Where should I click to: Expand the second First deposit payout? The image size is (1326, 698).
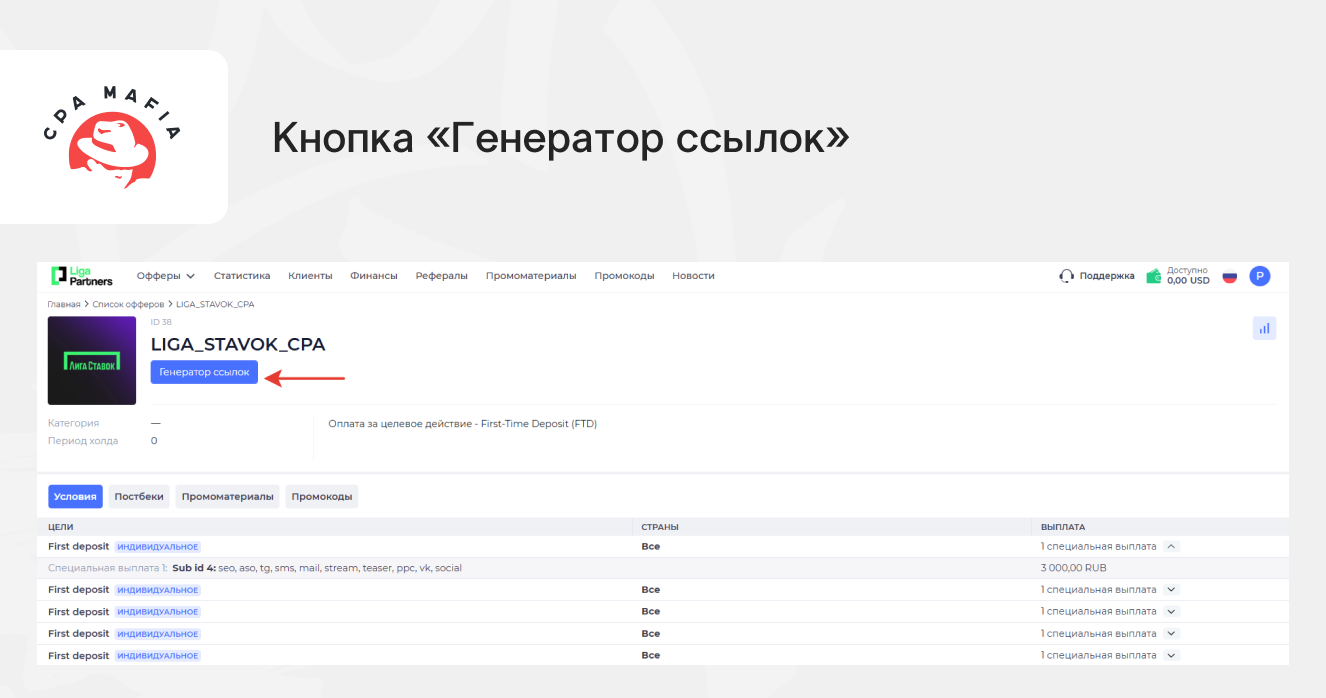coord(1172,590)
